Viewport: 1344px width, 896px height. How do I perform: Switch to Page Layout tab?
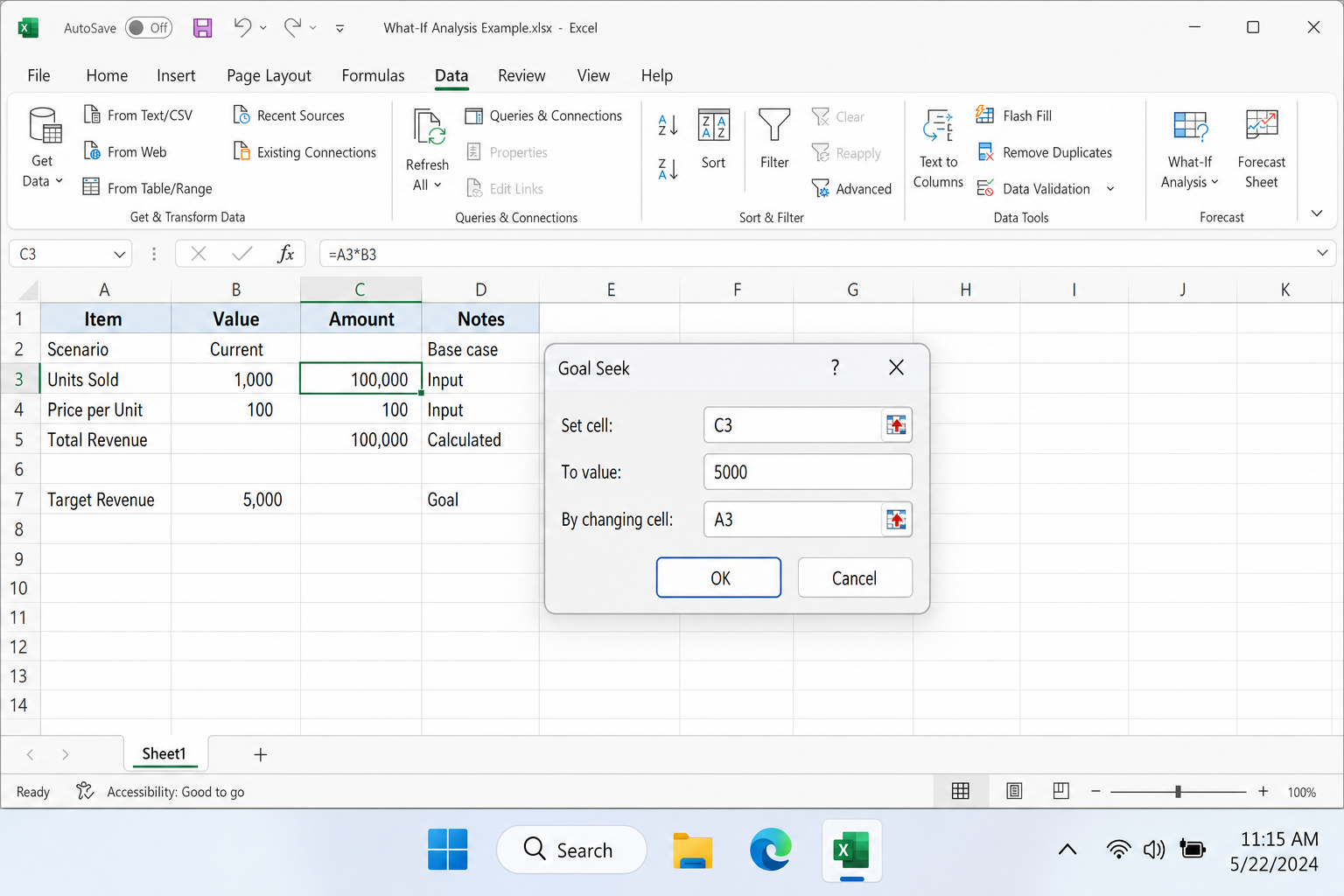tap(269, 75)
